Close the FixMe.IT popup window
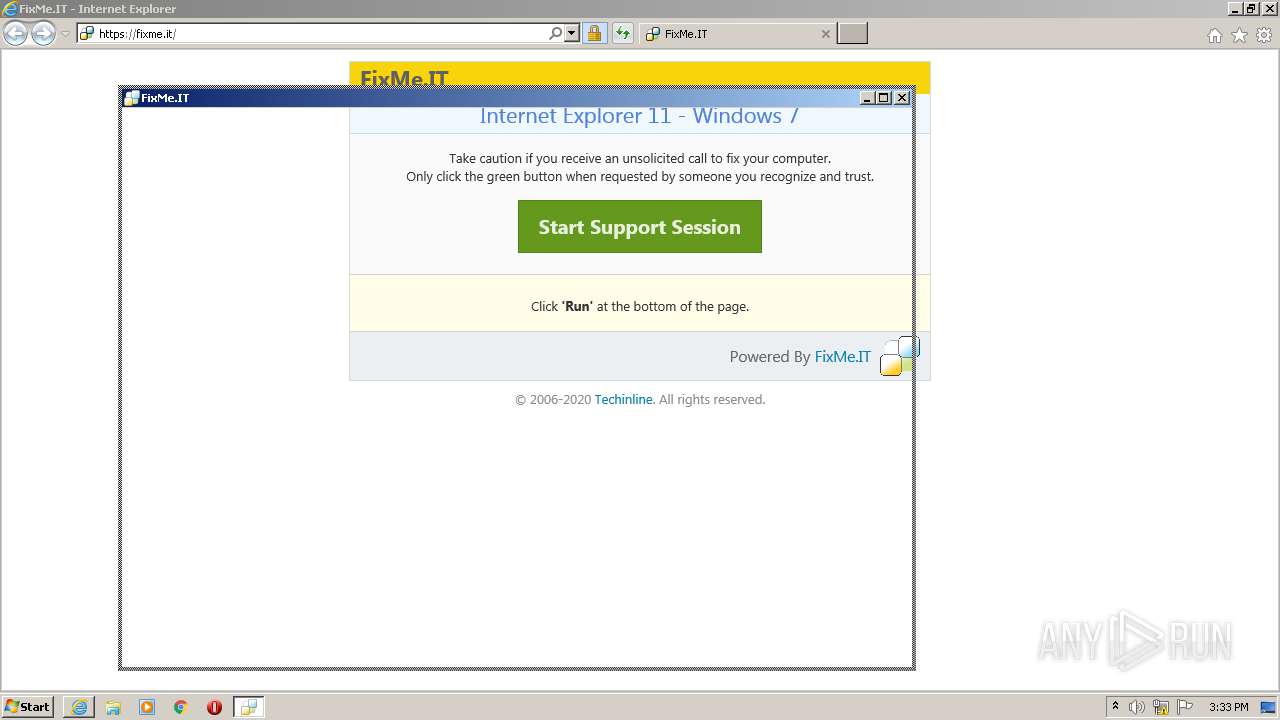Viewport: 1280px width, 720px height. click(902, 98)
